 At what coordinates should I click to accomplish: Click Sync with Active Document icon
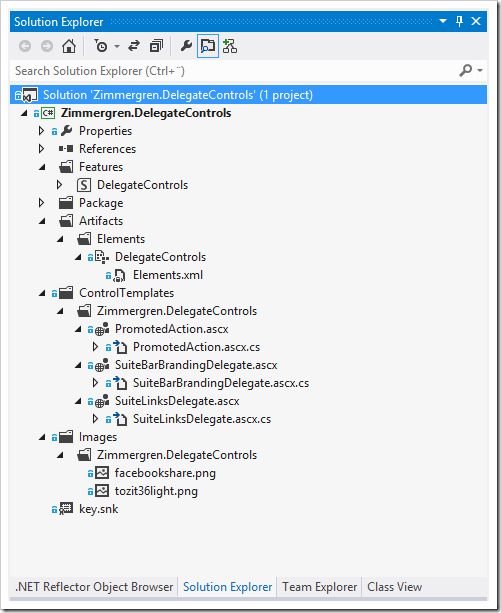(x=134, y=46)
